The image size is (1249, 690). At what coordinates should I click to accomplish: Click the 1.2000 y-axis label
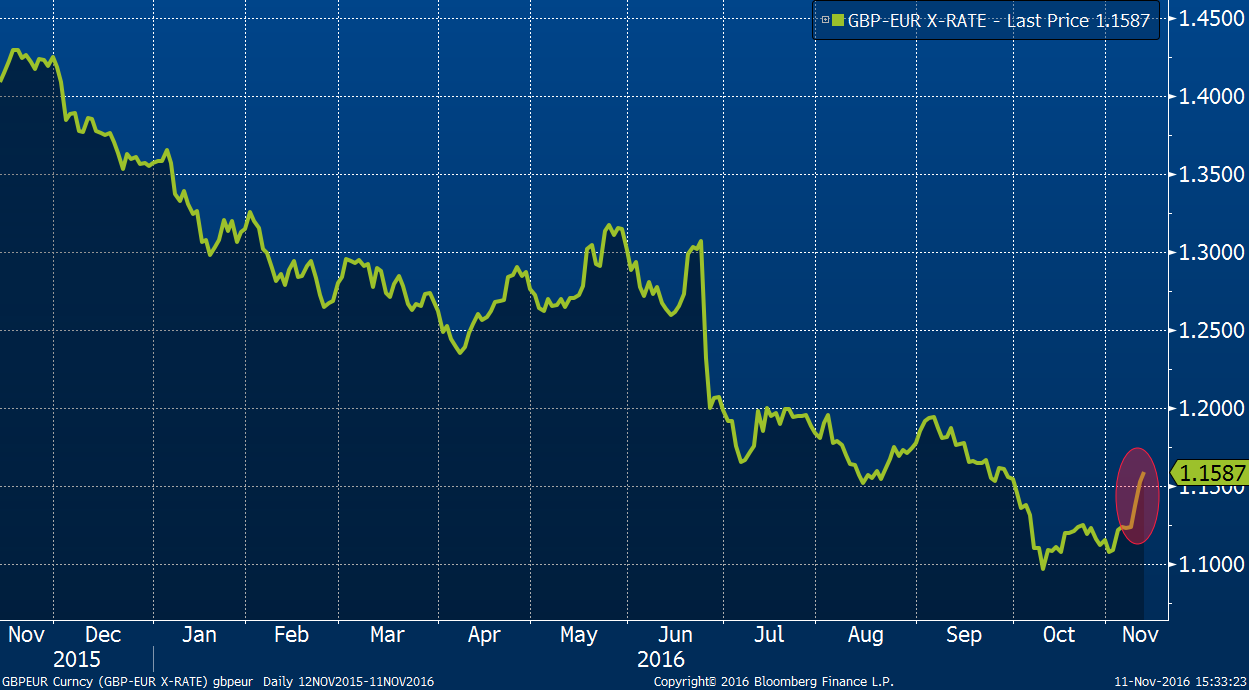pyautogui.click(x=1206, y=409)
